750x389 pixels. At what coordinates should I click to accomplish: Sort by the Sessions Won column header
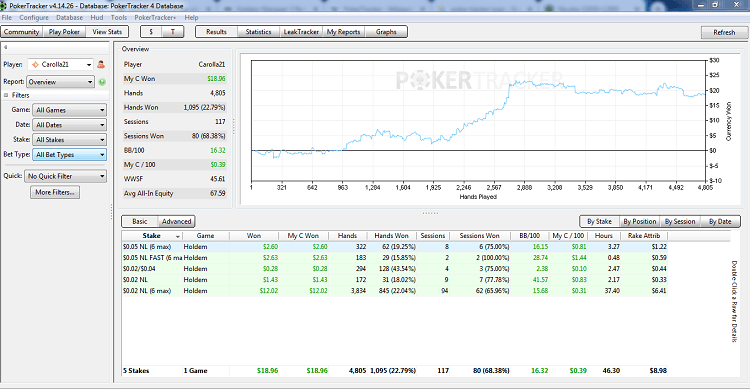(x=479, y=235)
